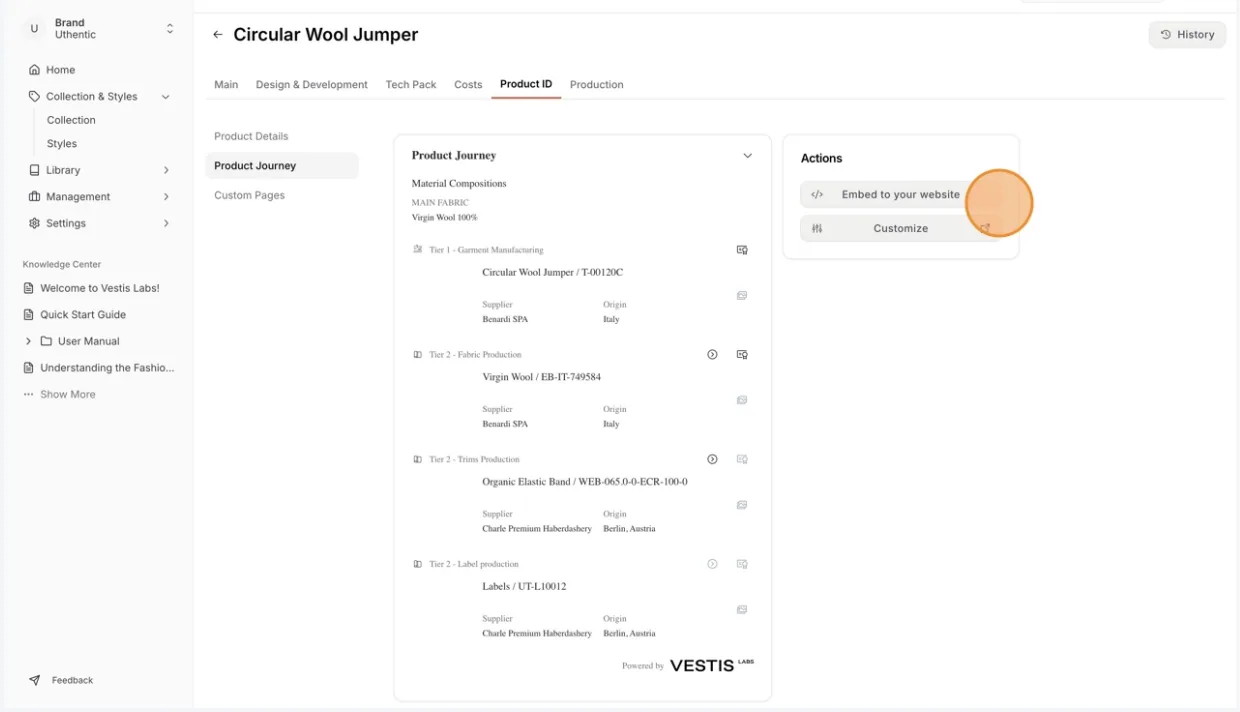Click the Library book icon
The width and height of the screenshot is (1240, 712).
pyautogui.click(x=35, y=170)
